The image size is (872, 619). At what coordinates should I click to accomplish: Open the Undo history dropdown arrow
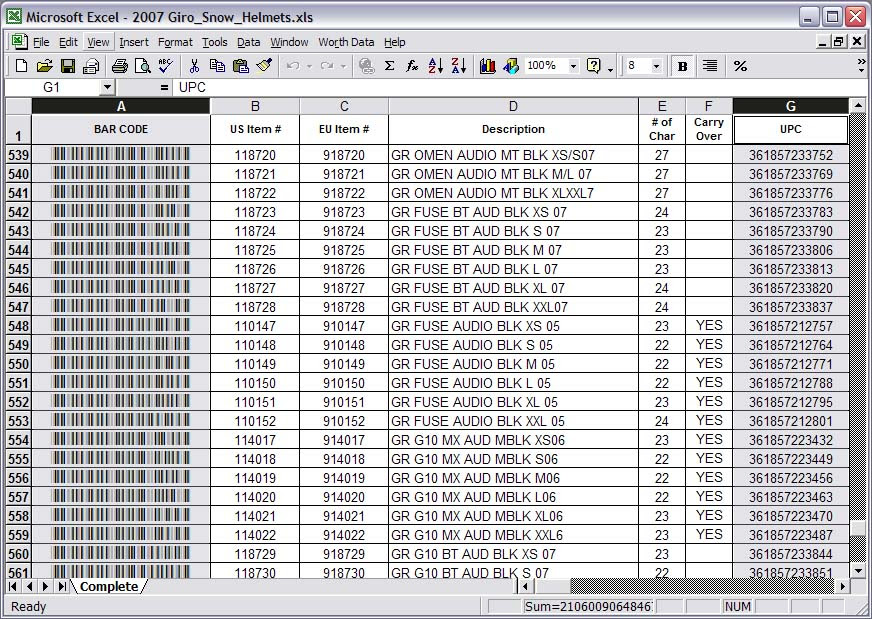pos(309,67)
